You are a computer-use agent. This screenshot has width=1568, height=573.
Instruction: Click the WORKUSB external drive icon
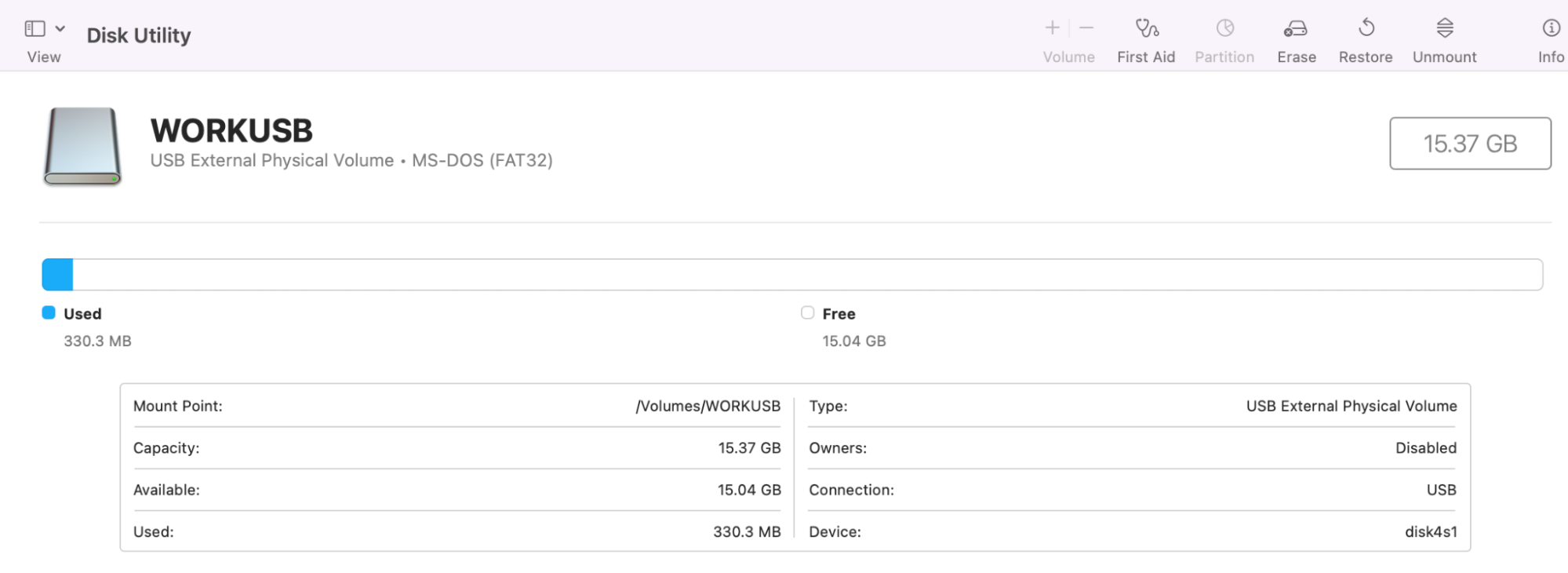click(82, 146)
